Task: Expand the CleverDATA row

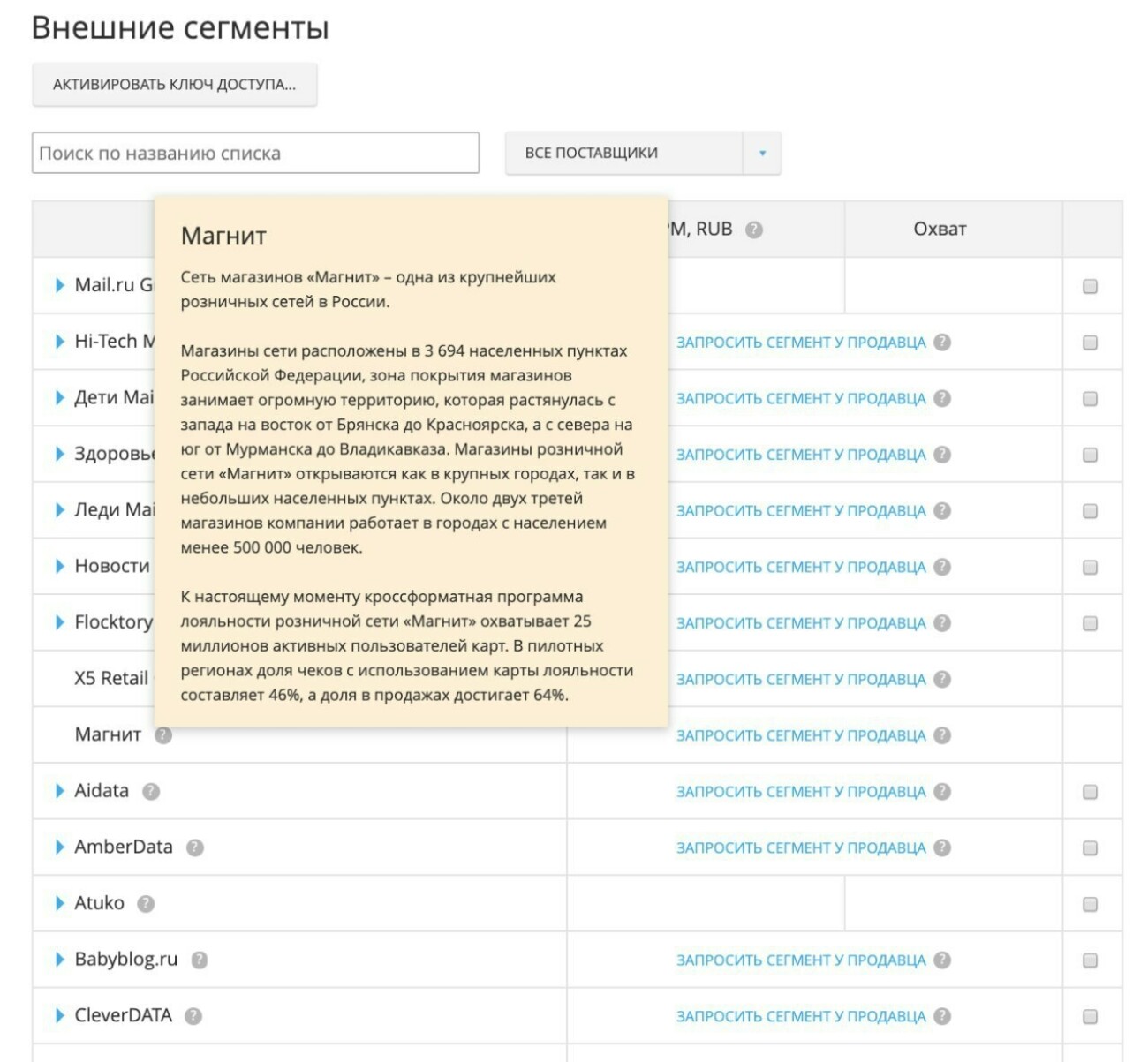Action: pyautogui.click(x=59, y=1015)
